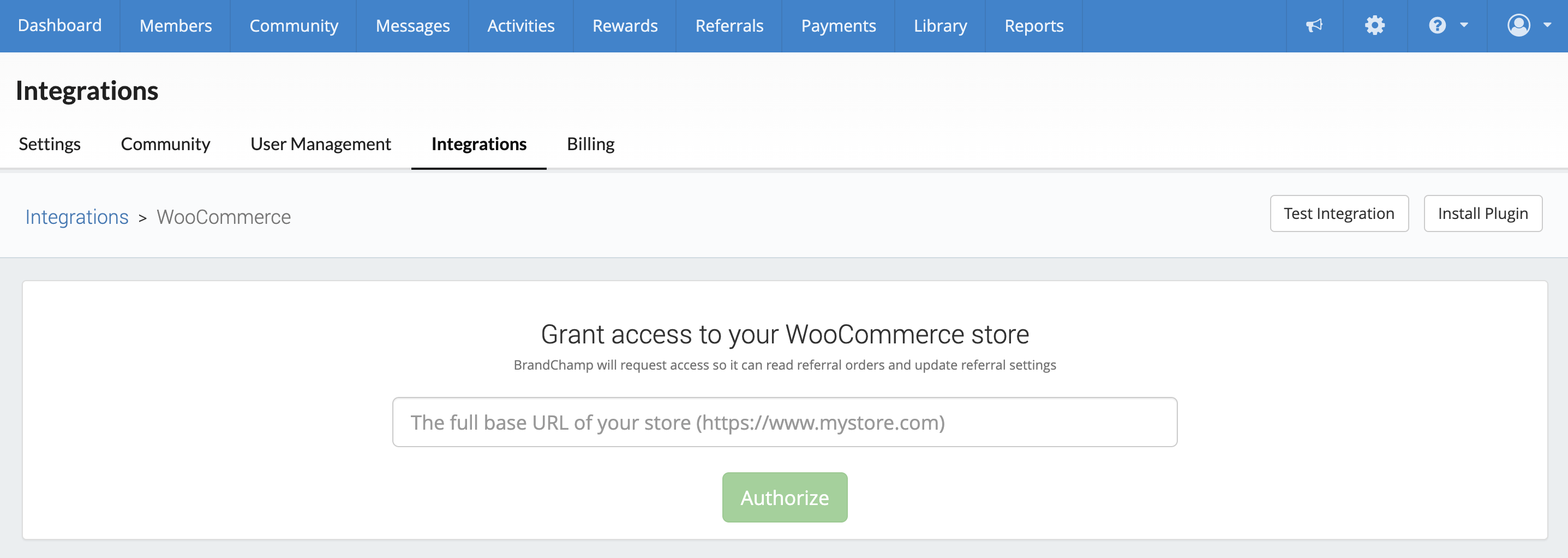The image size is (1568, 558).
Task: Open the Referrals menu item
Action: pos(728,26)
